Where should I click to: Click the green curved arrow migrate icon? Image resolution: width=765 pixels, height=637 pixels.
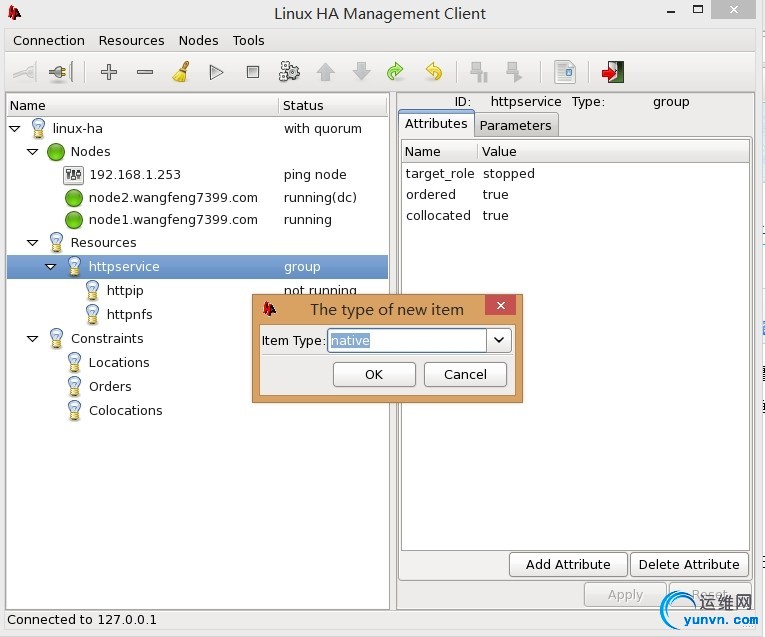point(395,72)
